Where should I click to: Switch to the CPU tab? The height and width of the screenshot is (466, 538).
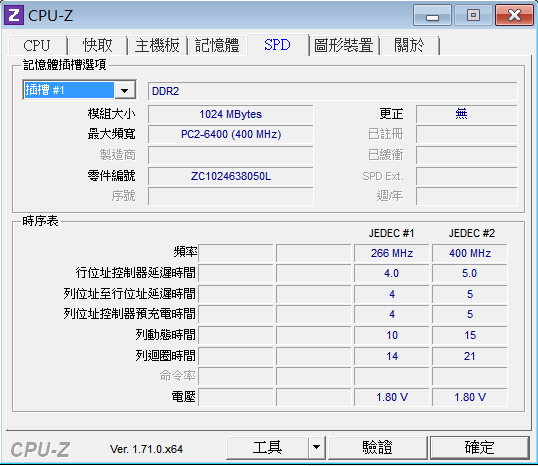coord(37,46)
